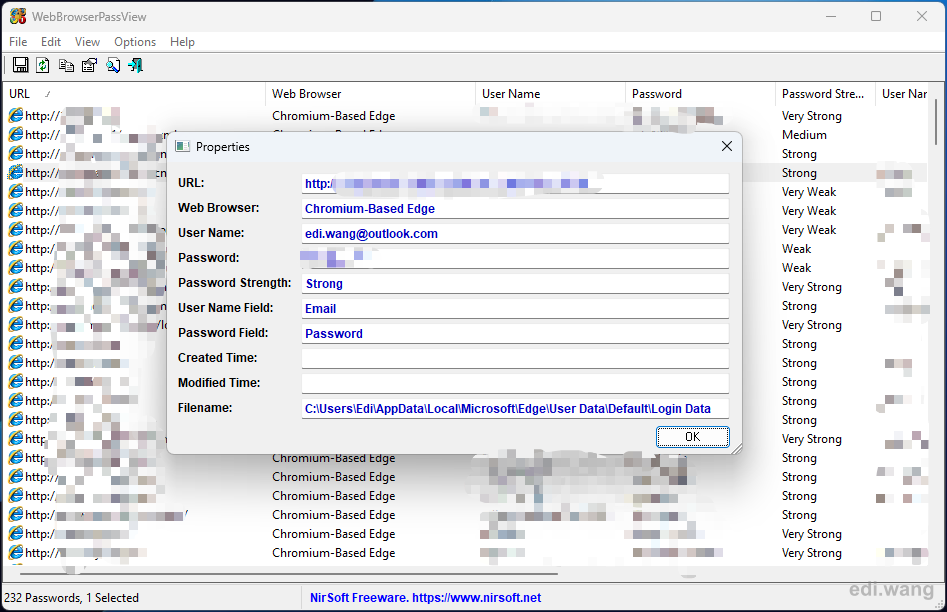Viewport: 947px width, 612px height.
Task: Click the vertical scrollbar of the list
Action: [936, 122]
